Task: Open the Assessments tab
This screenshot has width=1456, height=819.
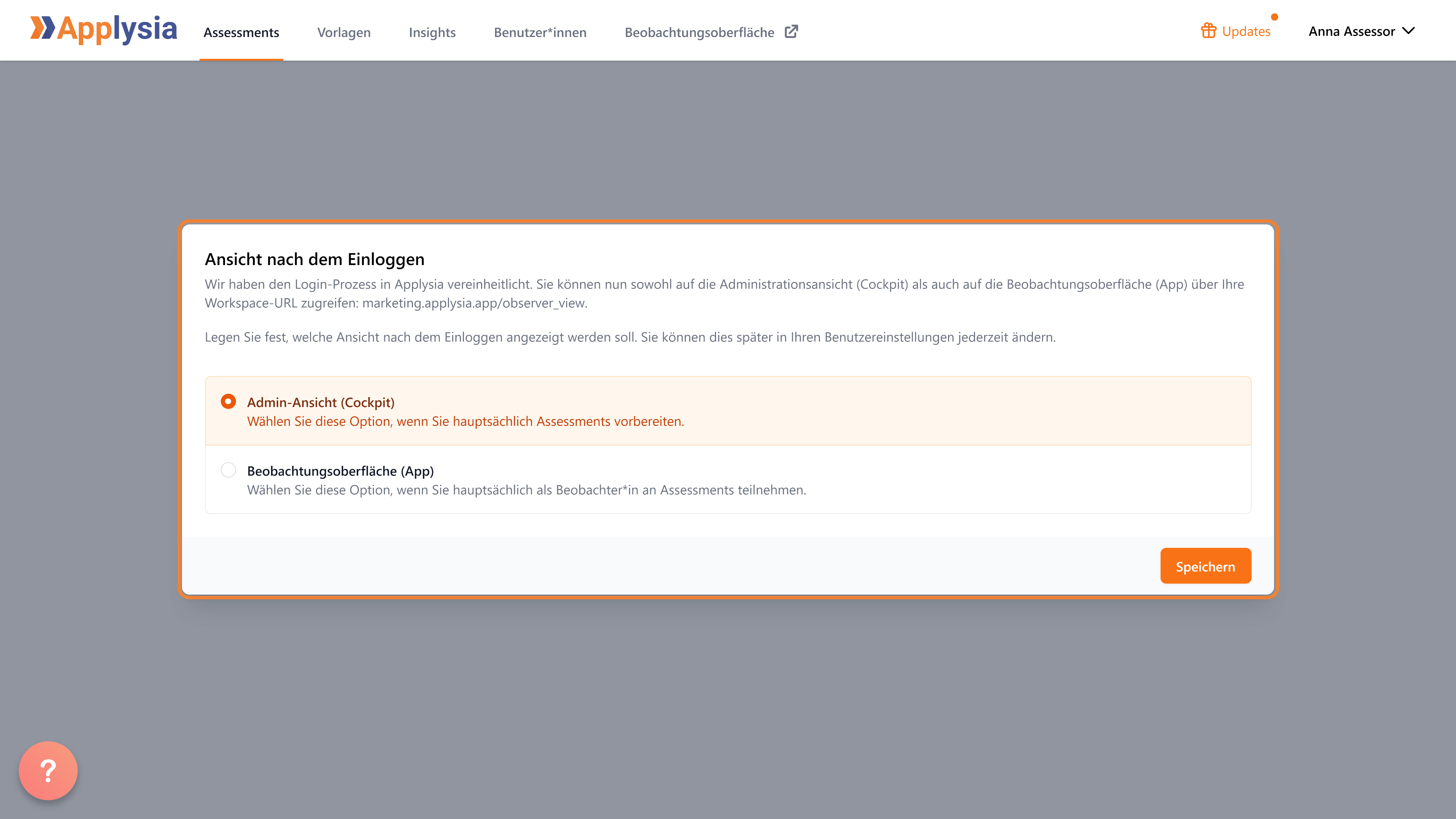Action: point(241,32)
